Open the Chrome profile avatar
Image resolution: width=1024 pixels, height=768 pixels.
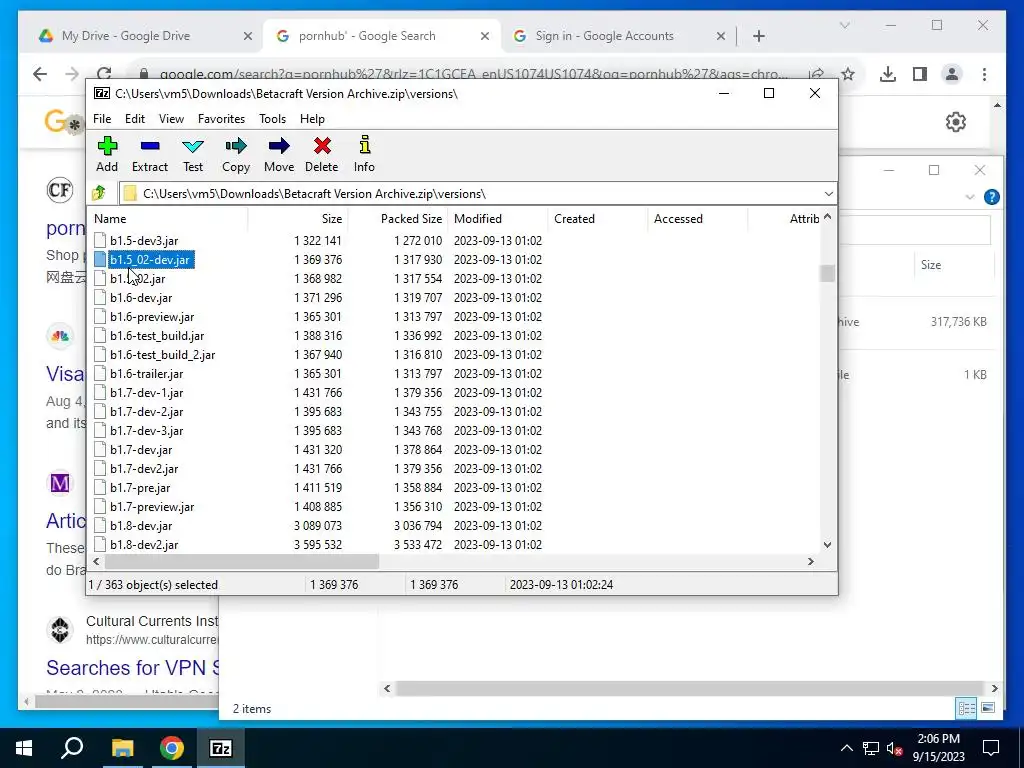[952, 74]
